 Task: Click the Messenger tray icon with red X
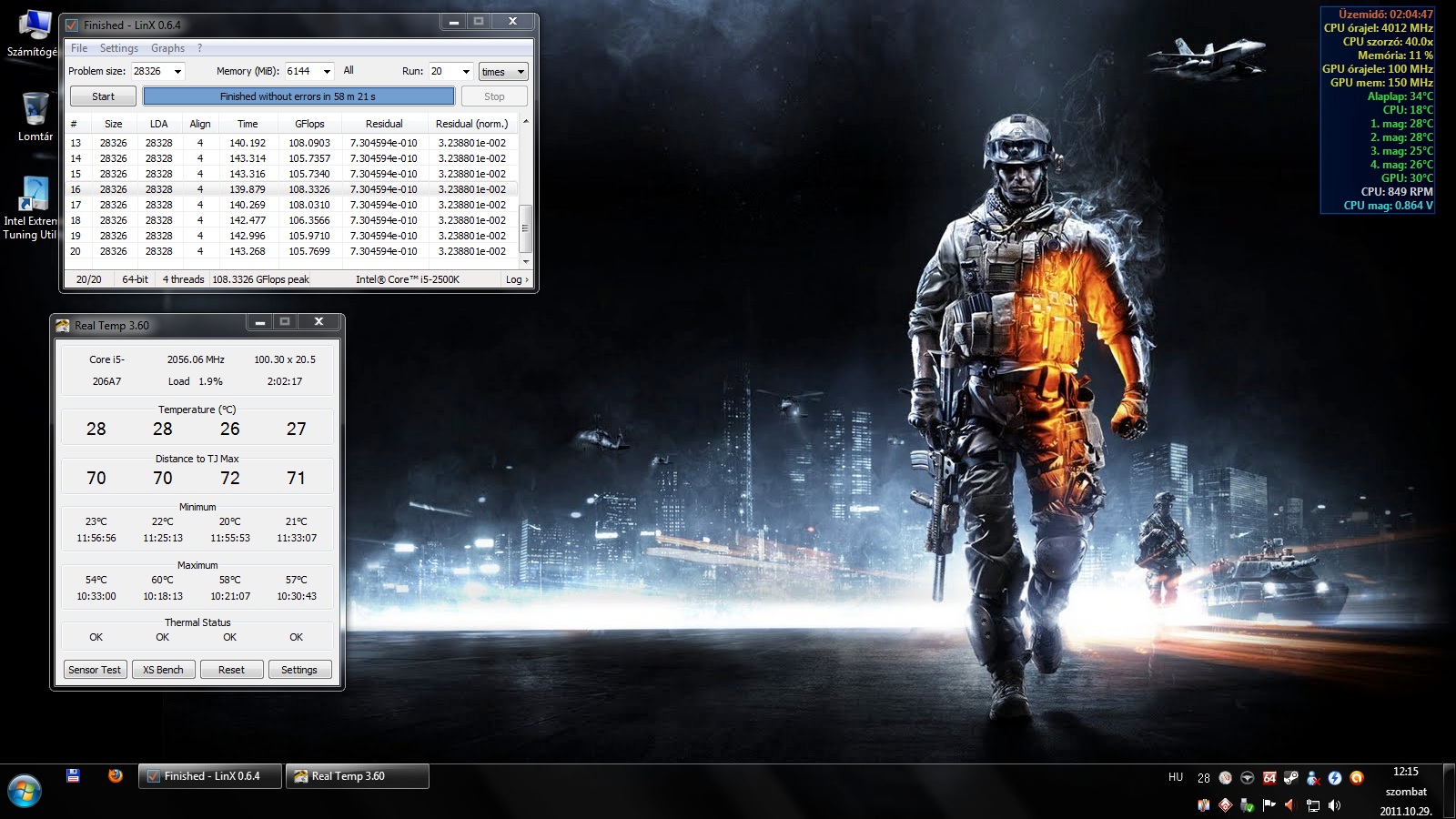[1313, 778]
